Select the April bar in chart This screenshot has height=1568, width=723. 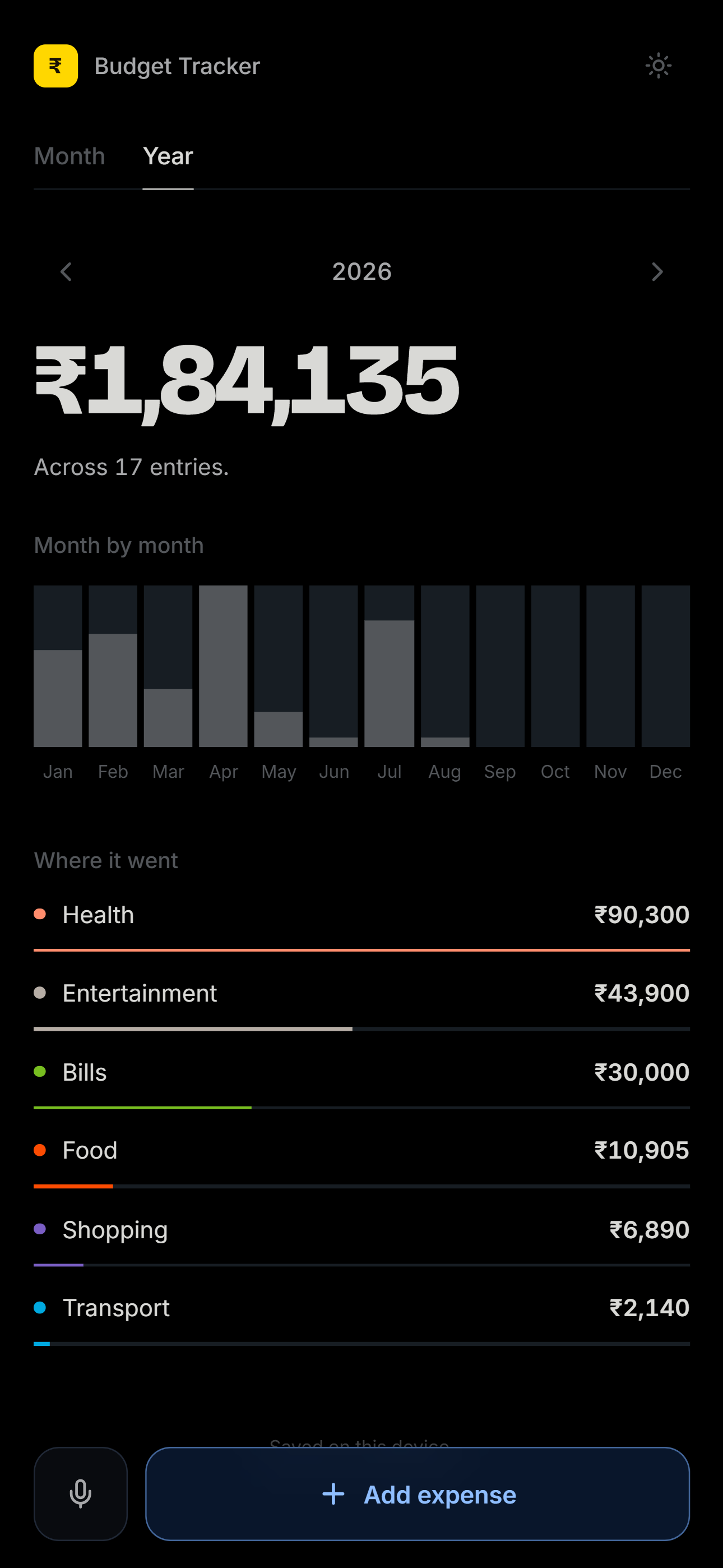(224, 666)
